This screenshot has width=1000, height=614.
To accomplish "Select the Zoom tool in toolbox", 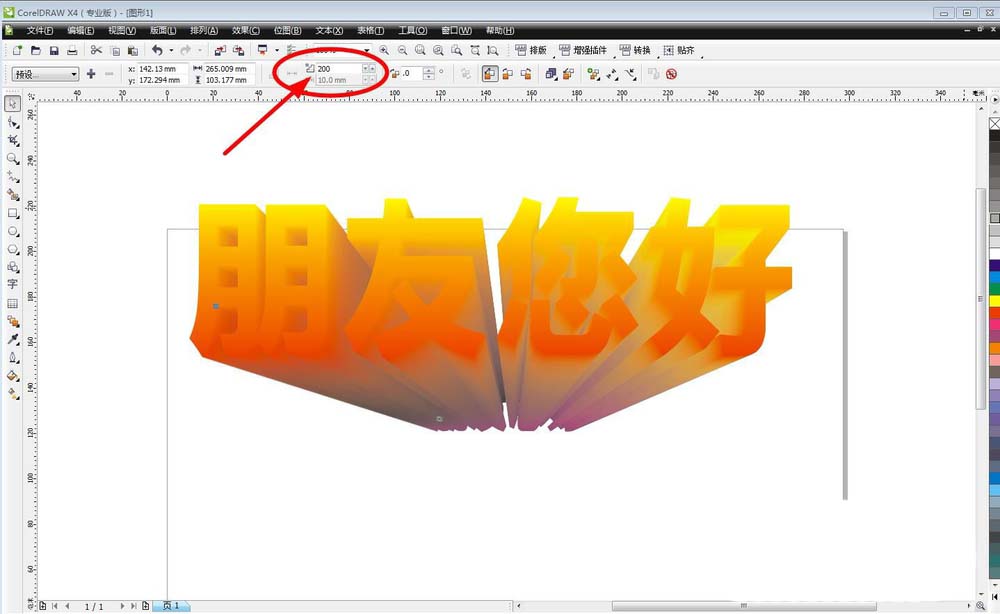I will tap(13, 159).
